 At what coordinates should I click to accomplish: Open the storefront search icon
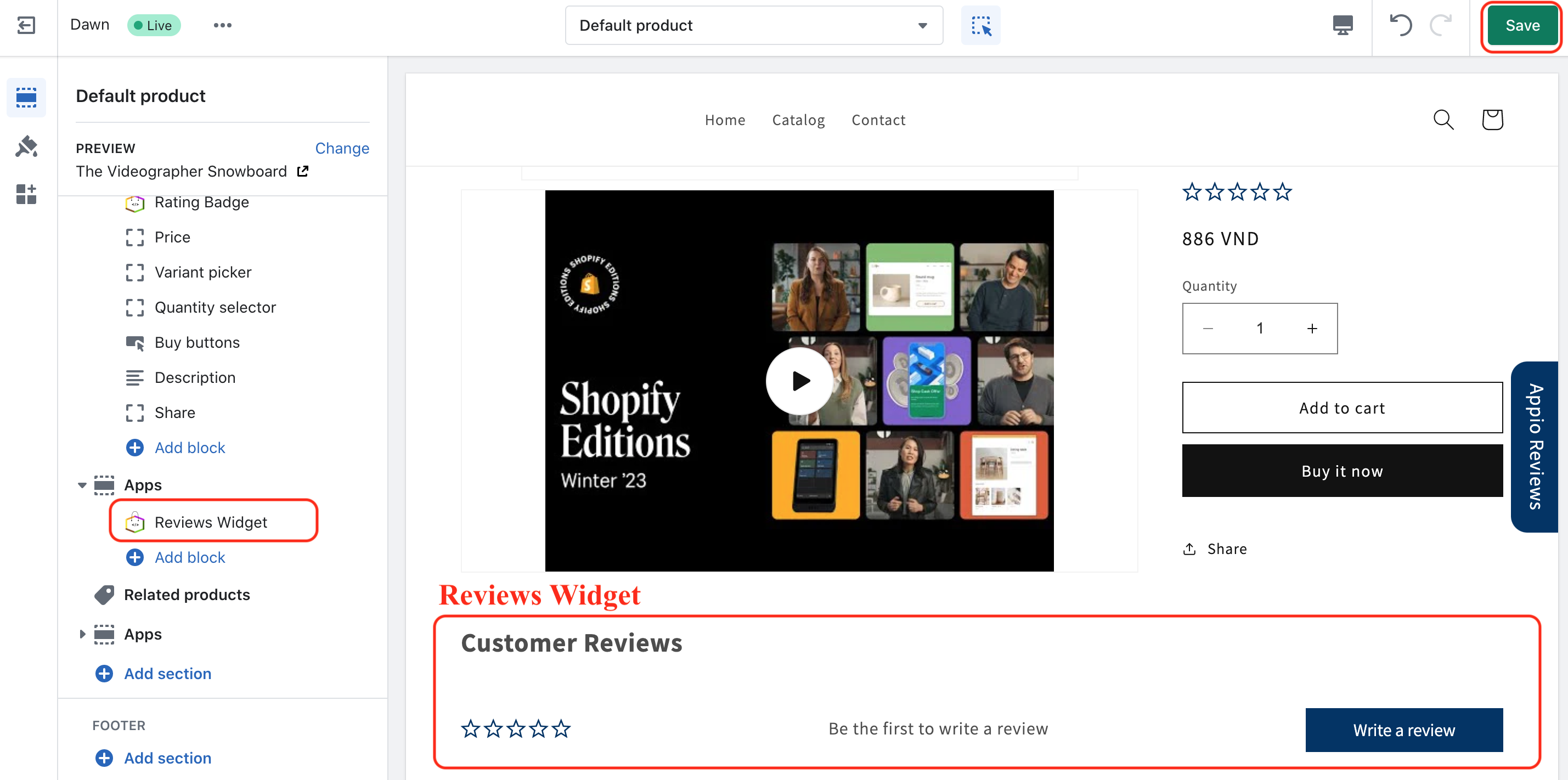pos(1443,120)
